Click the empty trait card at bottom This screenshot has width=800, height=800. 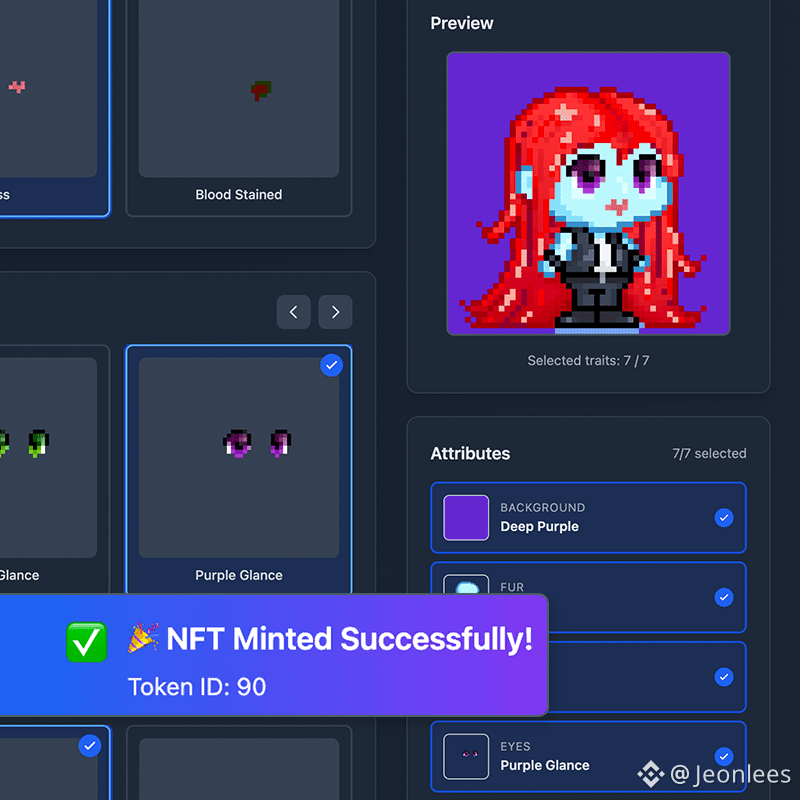(x=239, y=763)
